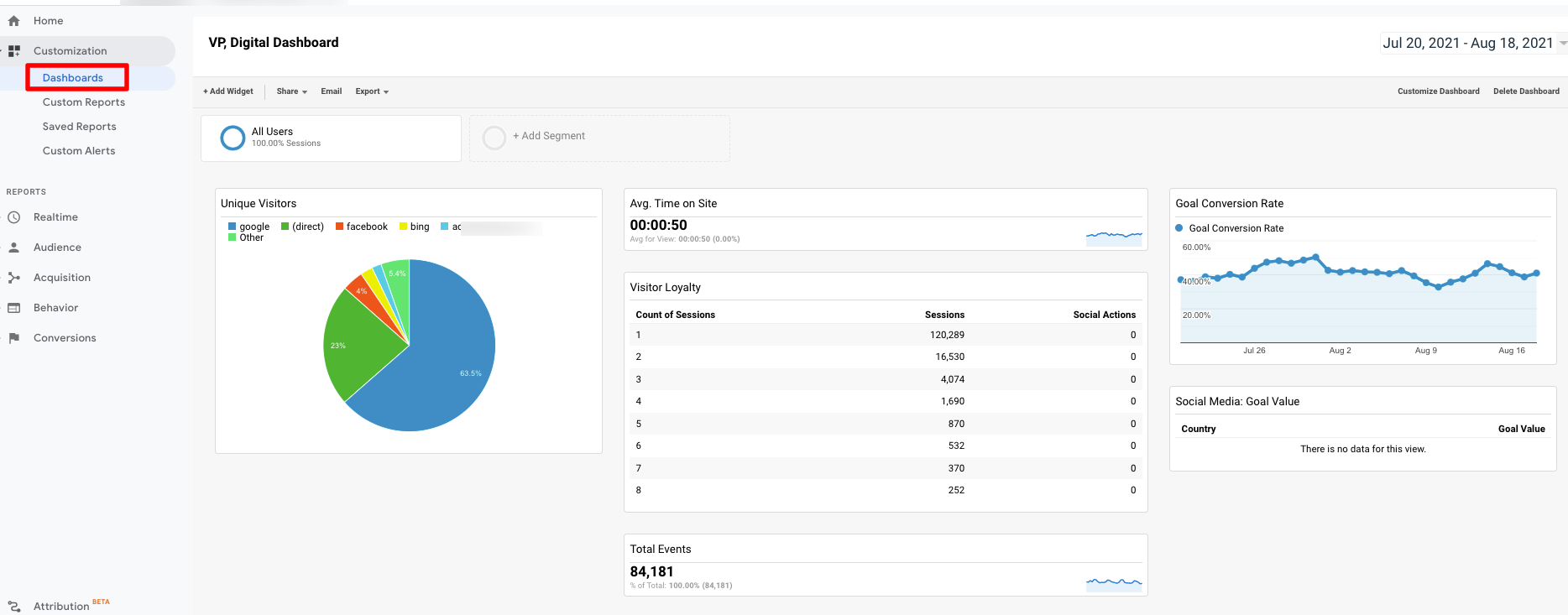This screenshot has height=615, width=1568.
Task: Open the Export dropdown
Action: pos(372,91)
